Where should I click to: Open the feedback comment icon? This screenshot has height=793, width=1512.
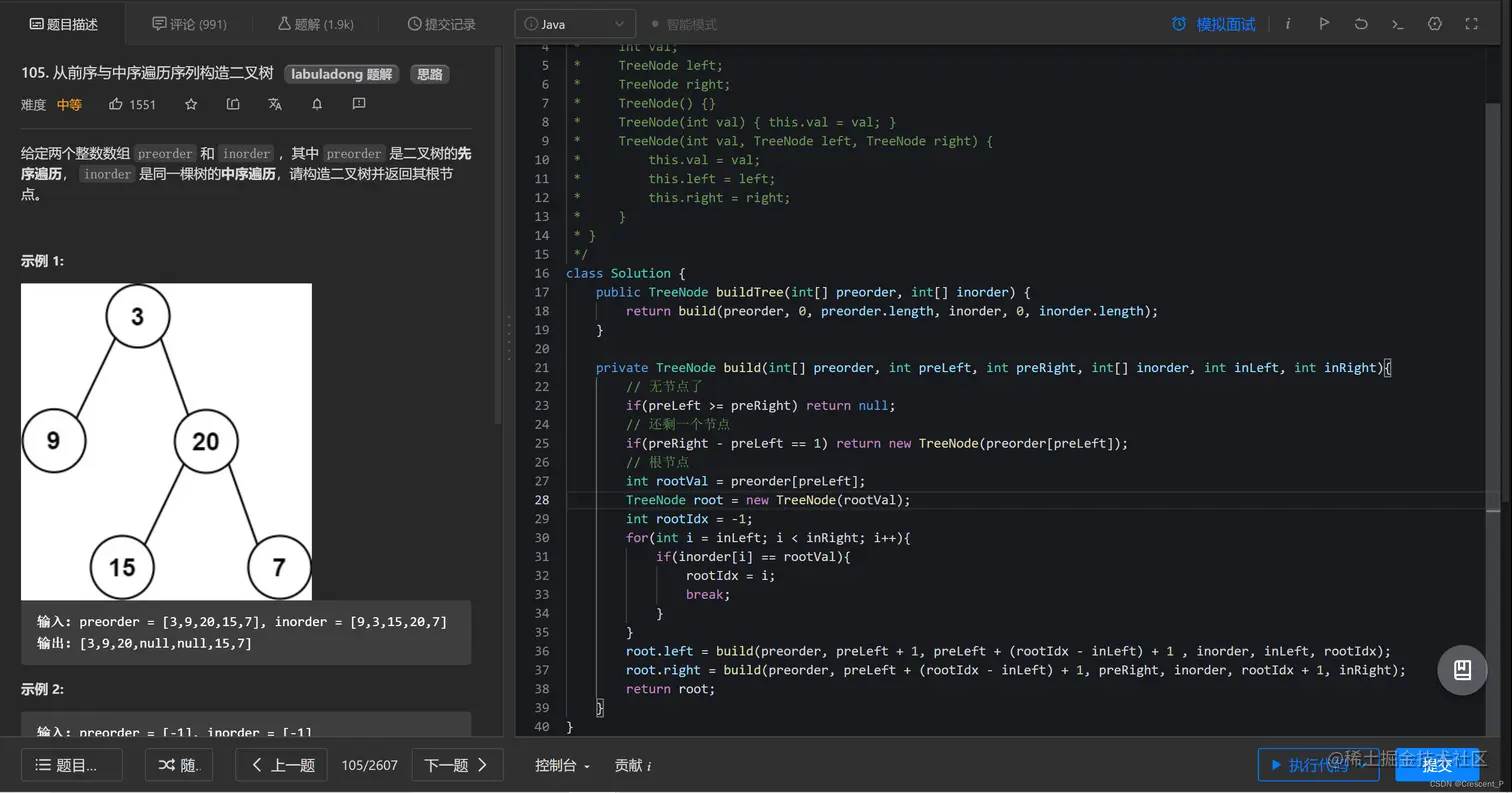pyautogui.click(x=359, y=104)
